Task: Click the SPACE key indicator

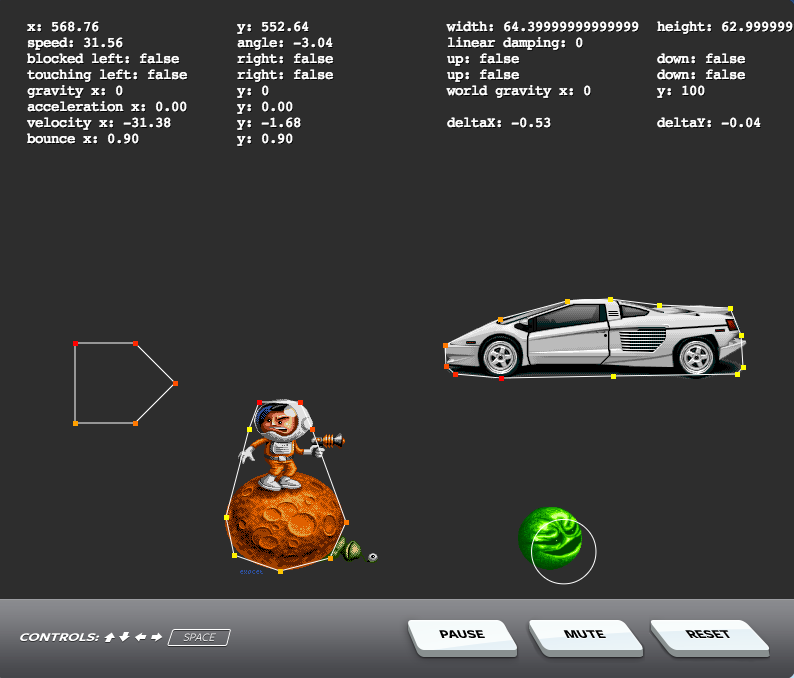Action: [x=199, y=637]
